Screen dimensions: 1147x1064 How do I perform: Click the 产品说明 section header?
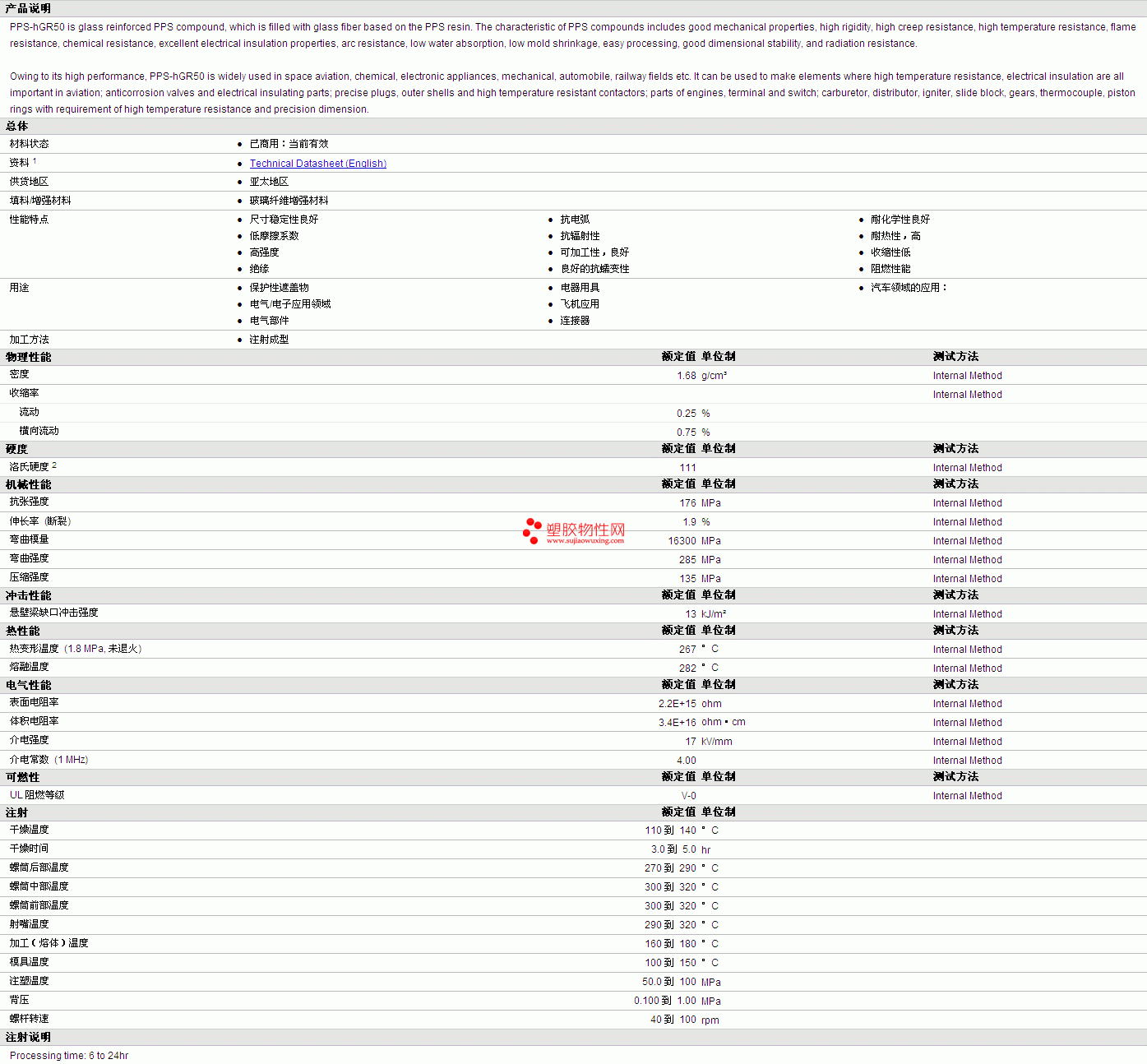pos(28,8)
